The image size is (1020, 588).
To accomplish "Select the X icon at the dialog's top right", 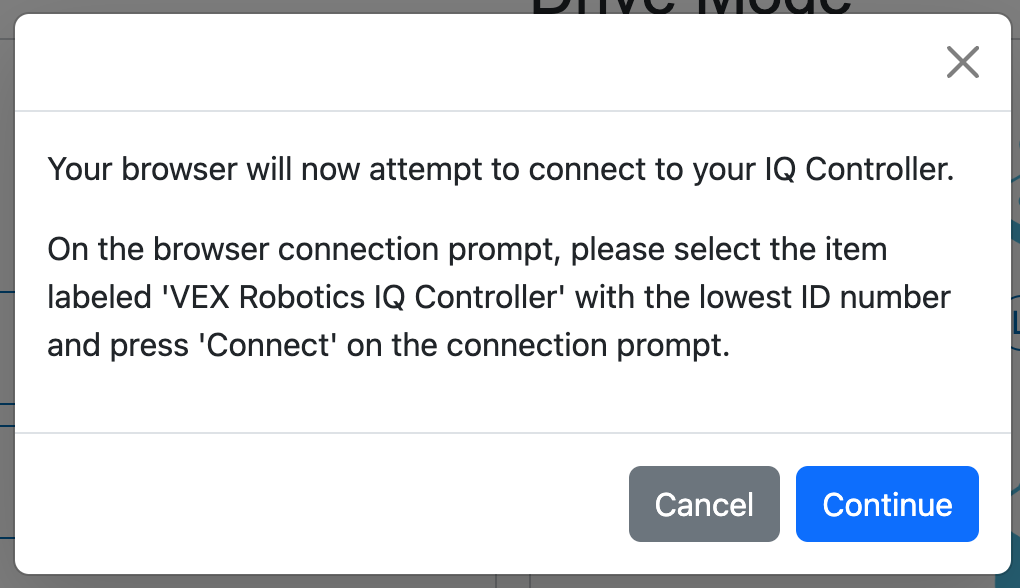I will (x=962, y=62).
